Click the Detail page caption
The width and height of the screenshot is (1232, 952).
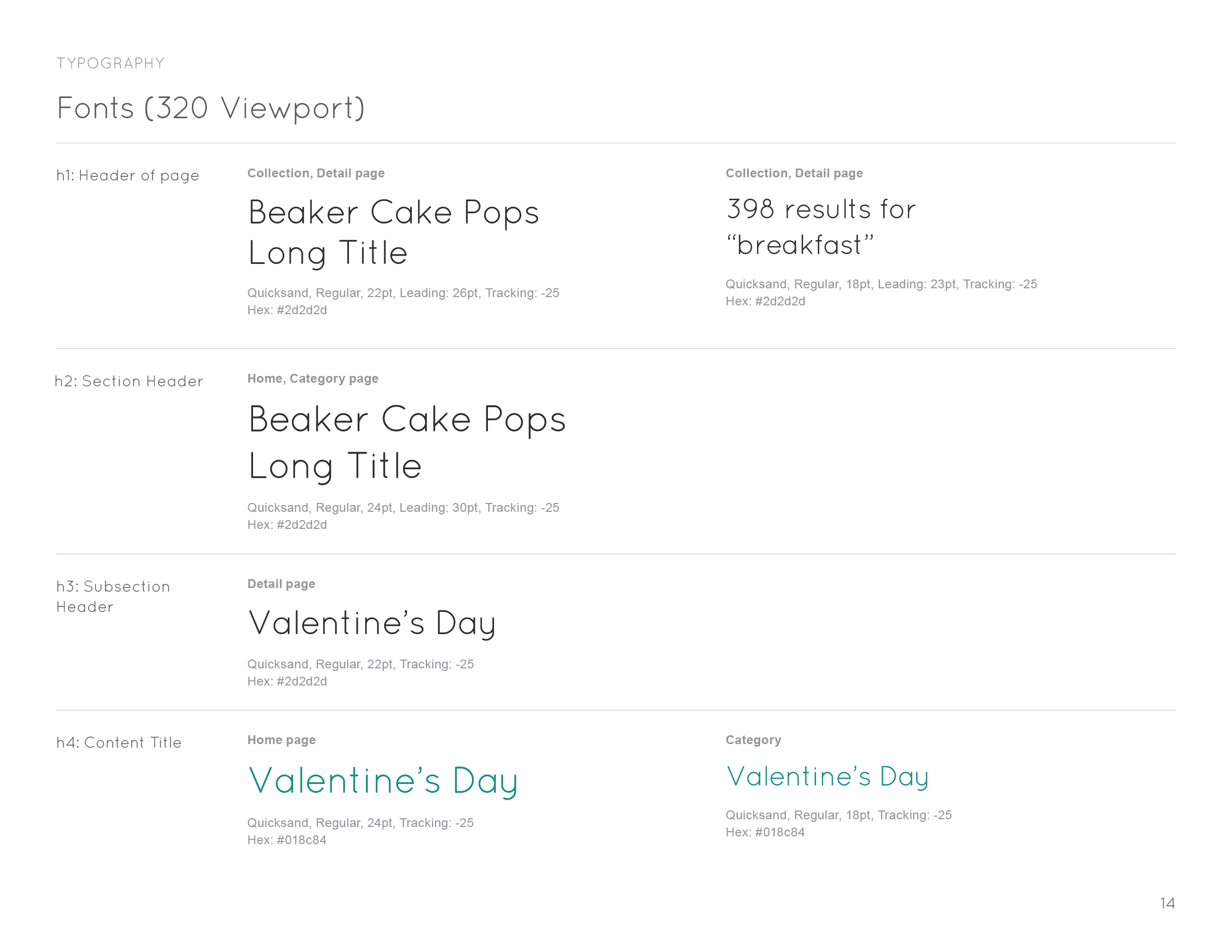tap(281, 584)
